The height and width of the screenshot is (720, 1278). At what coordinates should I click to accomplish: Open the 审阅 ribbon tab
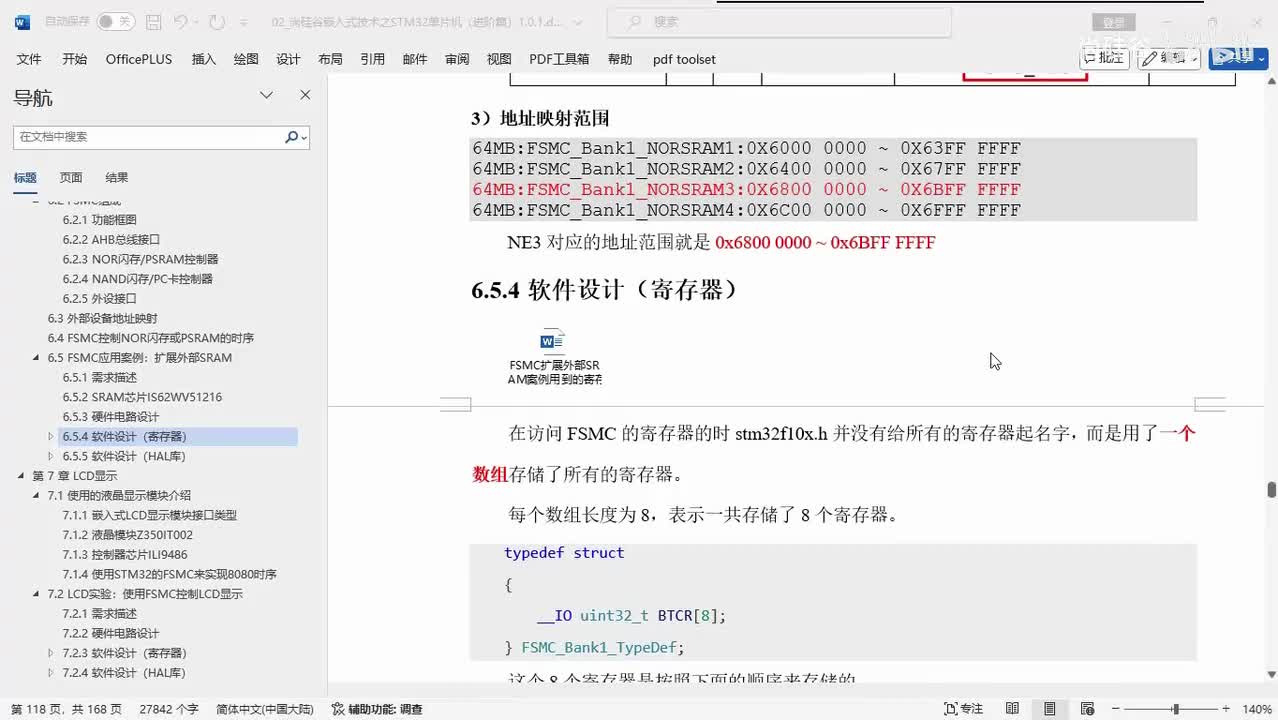[457, 59]
